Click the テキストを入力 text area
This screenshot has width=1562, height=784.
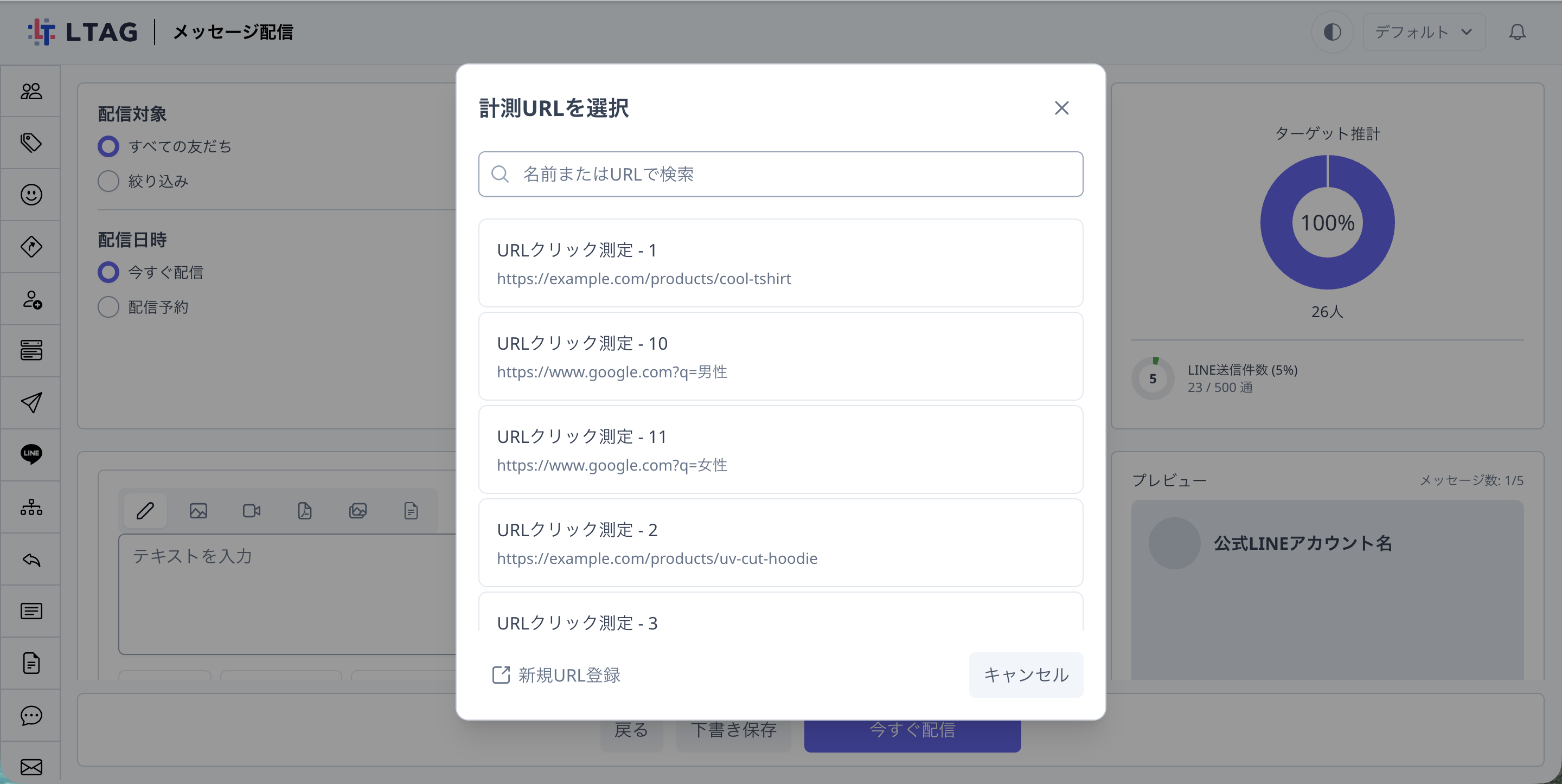(287, 594)
